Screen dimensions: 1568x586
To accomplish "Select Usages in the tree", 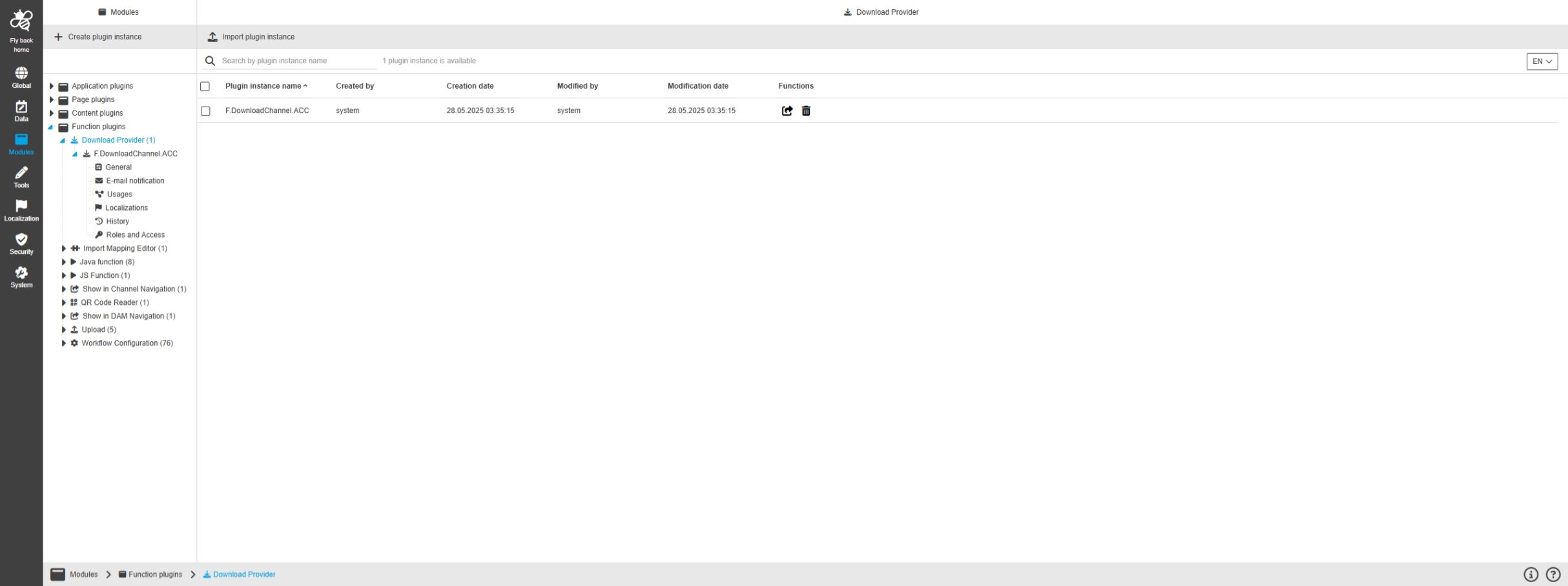I will (x=119, y=194).
